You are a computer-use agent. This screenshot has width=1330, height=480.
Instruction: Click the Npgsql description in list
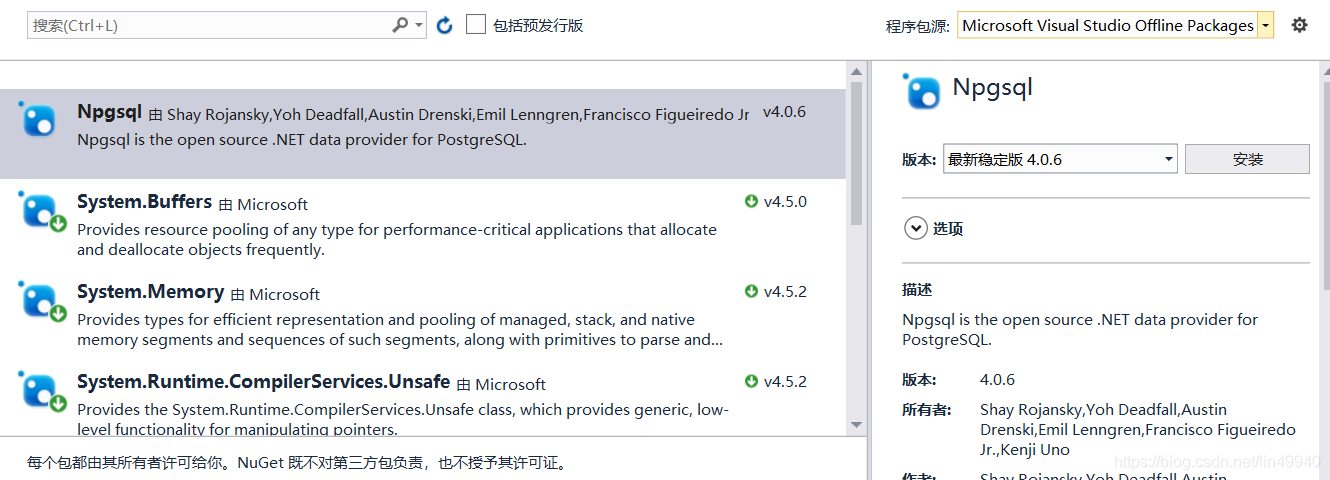(x=302, y=140)
